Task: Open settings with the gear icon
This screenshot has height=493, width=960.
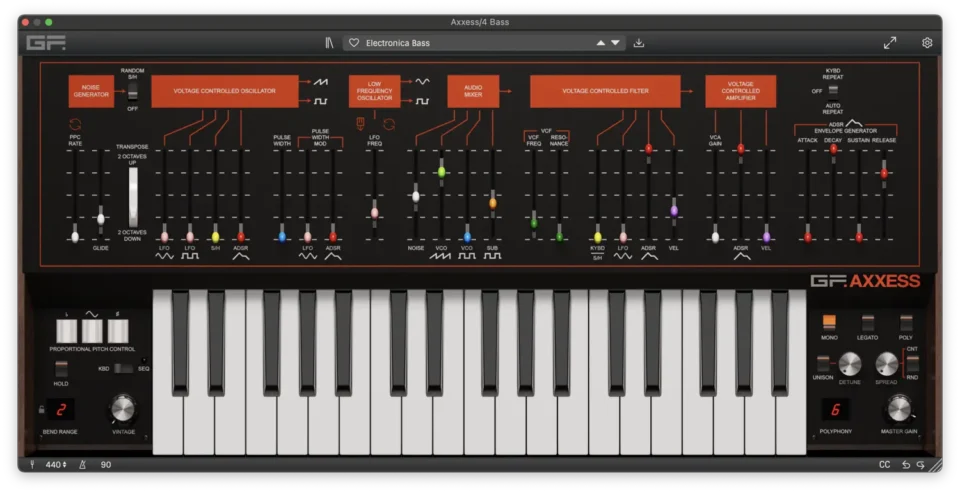Action: [x=927, y=43]
